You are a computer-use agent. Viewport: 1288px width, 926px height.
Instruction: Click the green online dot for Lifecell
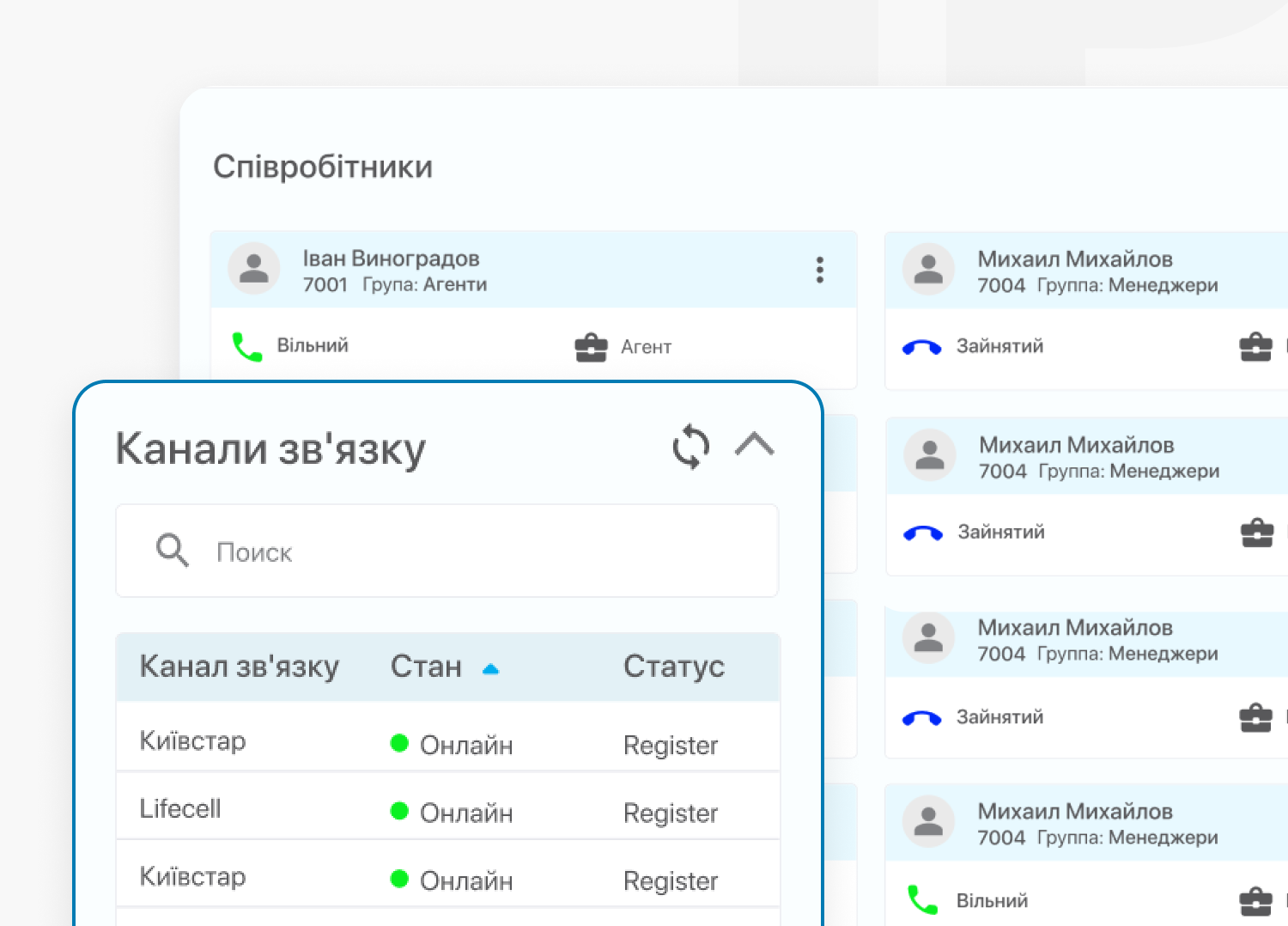pos(399,811)
